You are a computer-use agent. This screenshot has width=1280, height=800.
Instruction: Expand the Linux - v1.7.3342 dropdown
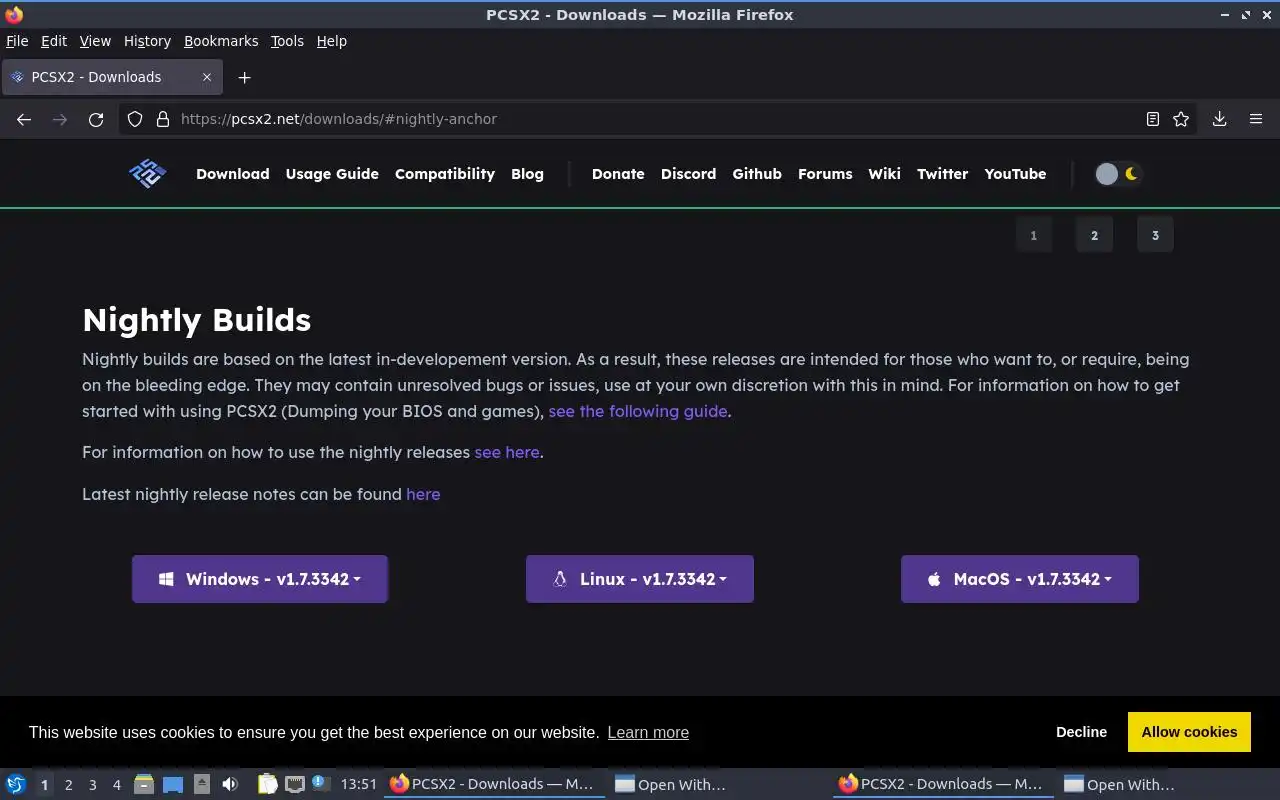[x=640, y=579]
